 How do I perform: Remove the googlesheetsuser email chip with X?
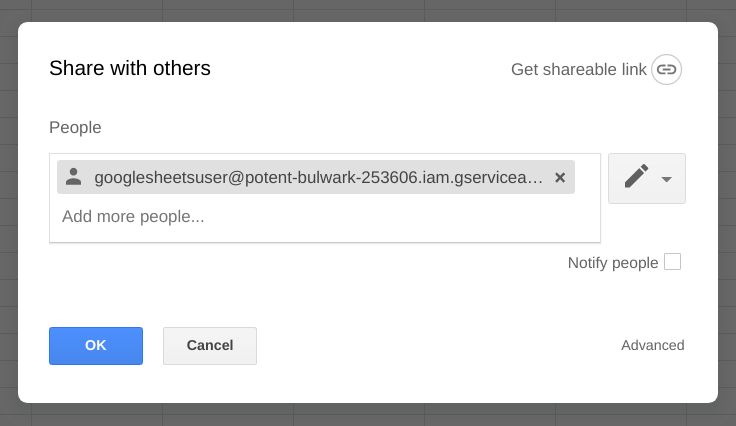click(x=560, y=178)
